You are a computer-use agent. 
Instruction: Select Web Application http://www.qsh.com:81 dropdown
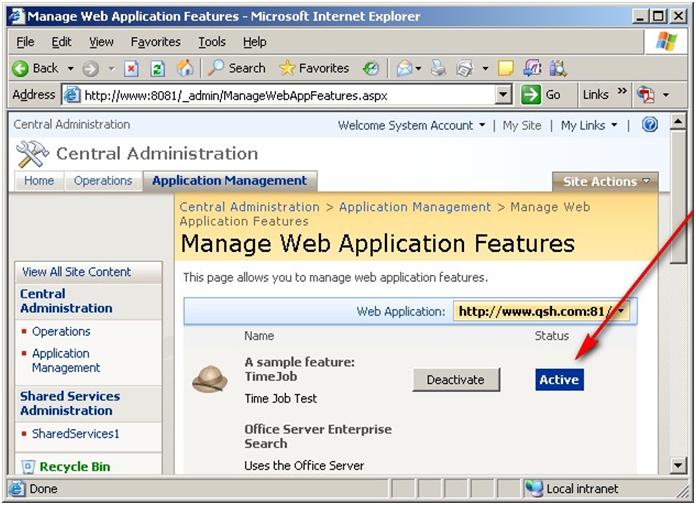541,311
